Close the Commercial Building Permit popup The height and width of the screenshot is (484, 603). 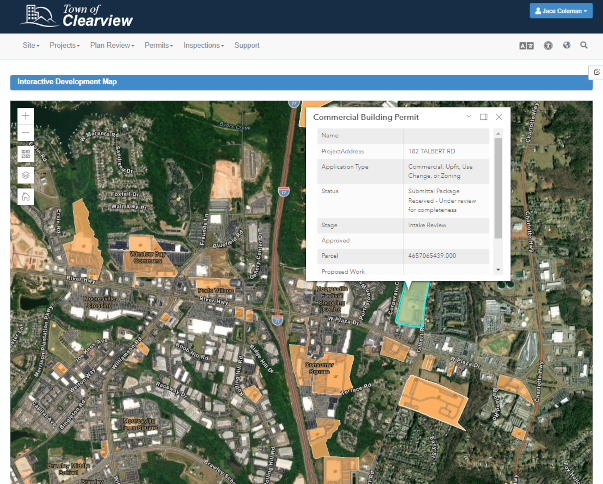pos(499,117)
